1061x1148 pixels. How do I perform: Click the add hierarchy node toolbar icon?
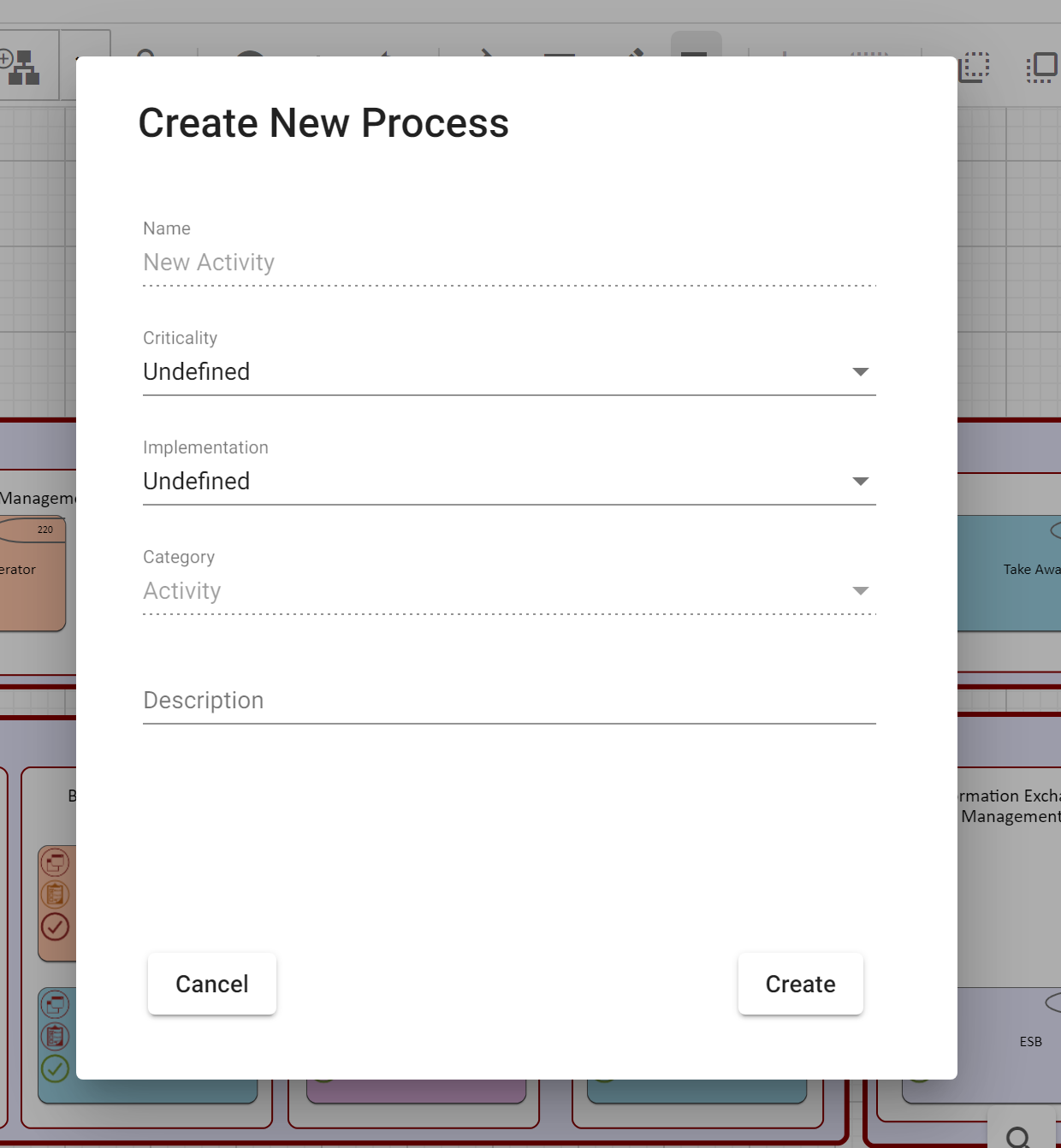[21, 67]
